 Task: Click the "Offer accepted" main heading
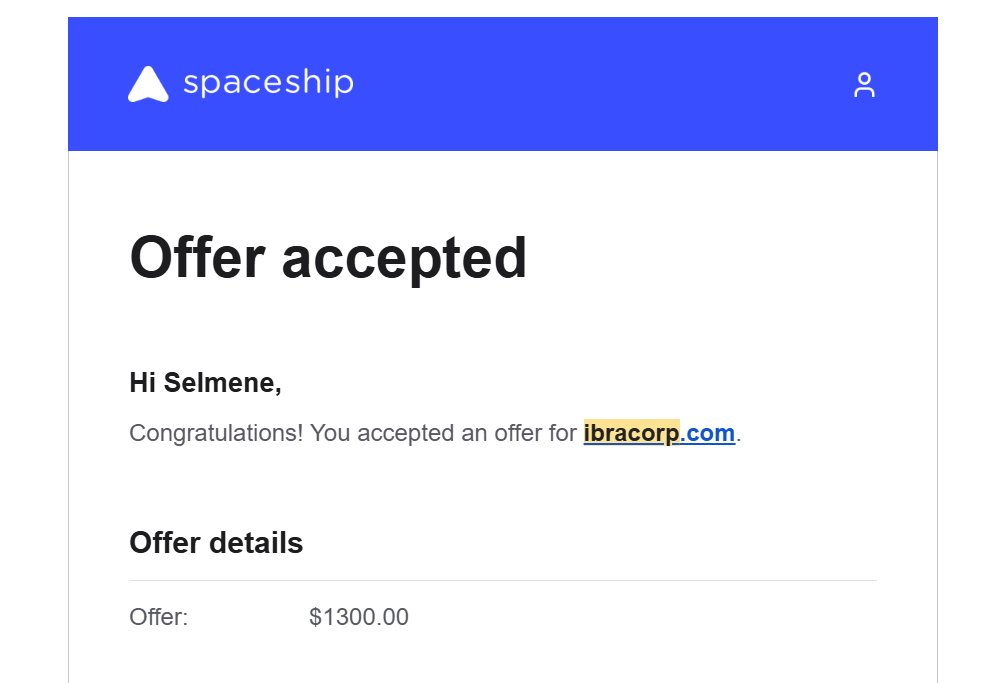(328, 257)
